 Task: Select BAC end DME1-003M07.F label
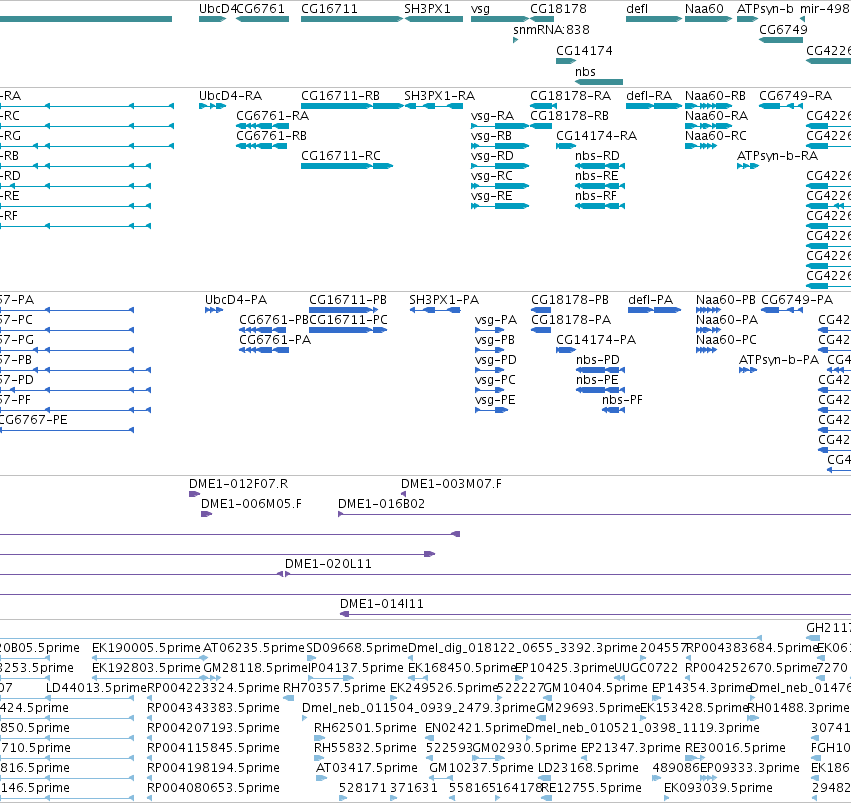[x=452, y=483]
